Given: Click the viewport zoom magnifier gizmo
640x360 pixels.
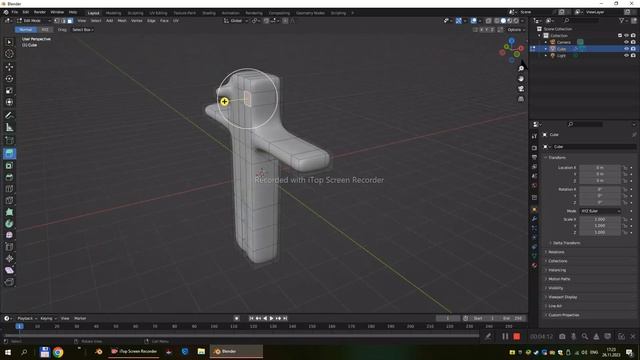Looking at the screenshot, I should (x=521, y=69).
